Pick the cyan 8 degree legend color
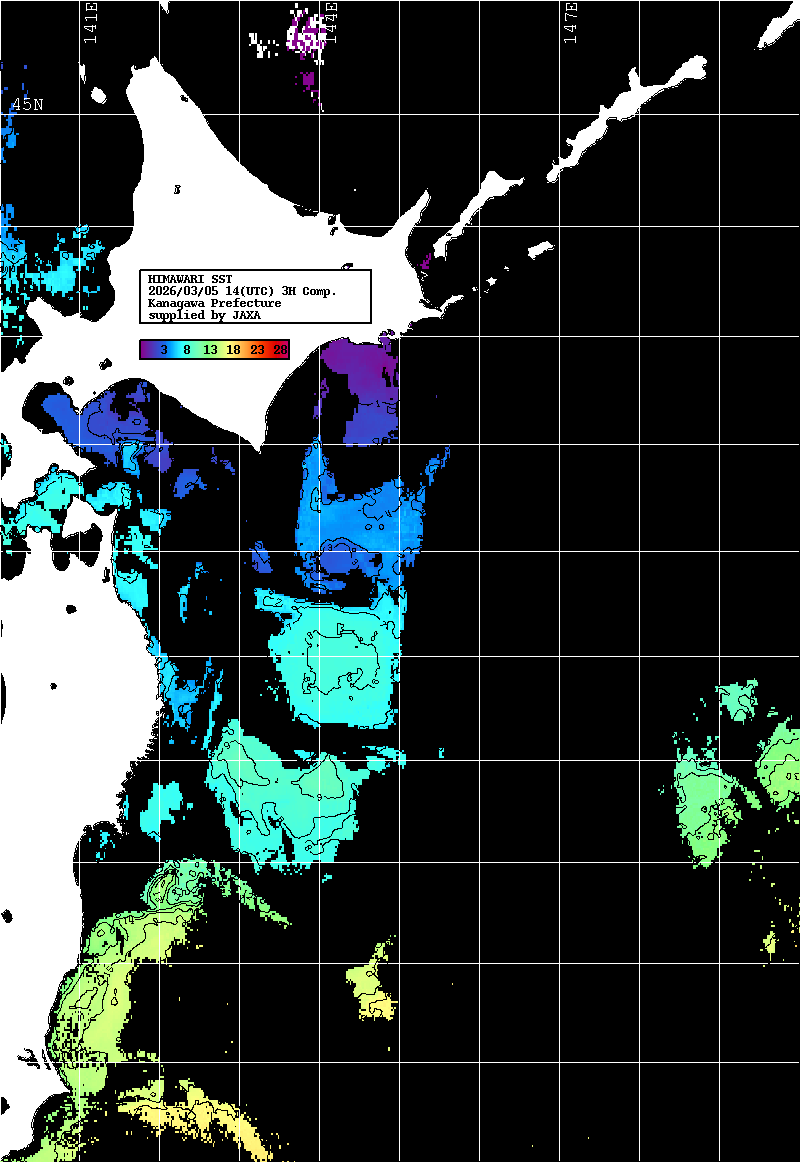This screenshot has width=800, height=1162. (187, 349)
